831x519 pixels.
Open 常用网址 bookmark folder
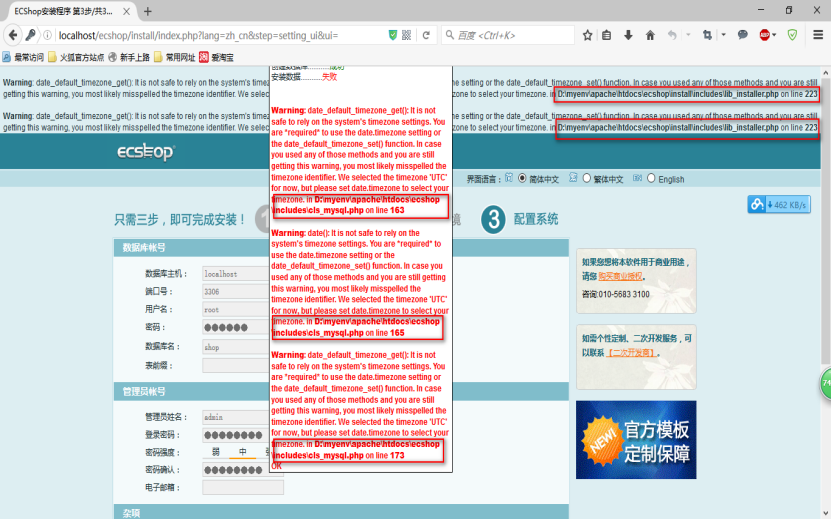click(174, 57)
